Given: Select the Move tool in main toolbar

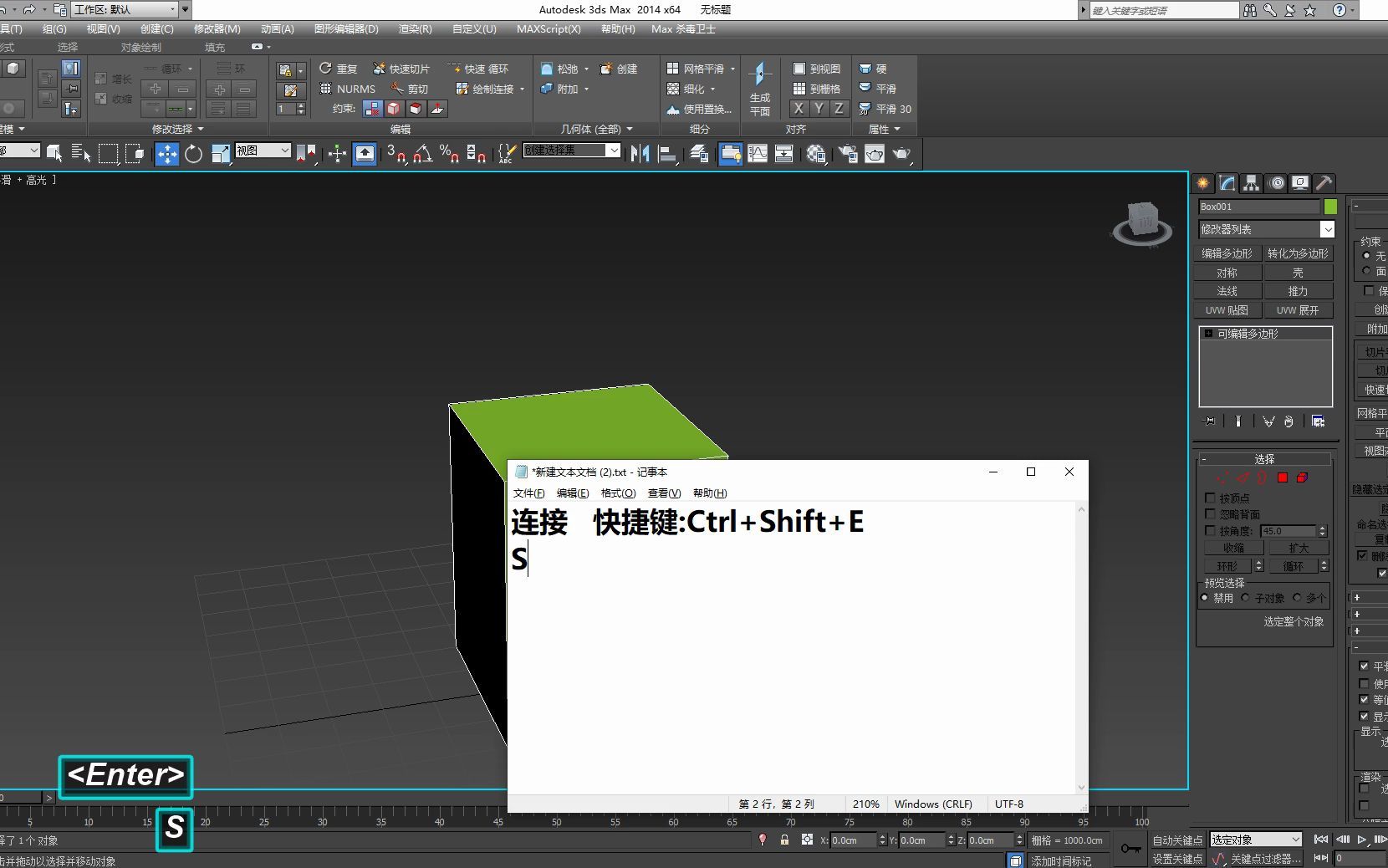Looking at the screenshot, I should click(167, 154).
